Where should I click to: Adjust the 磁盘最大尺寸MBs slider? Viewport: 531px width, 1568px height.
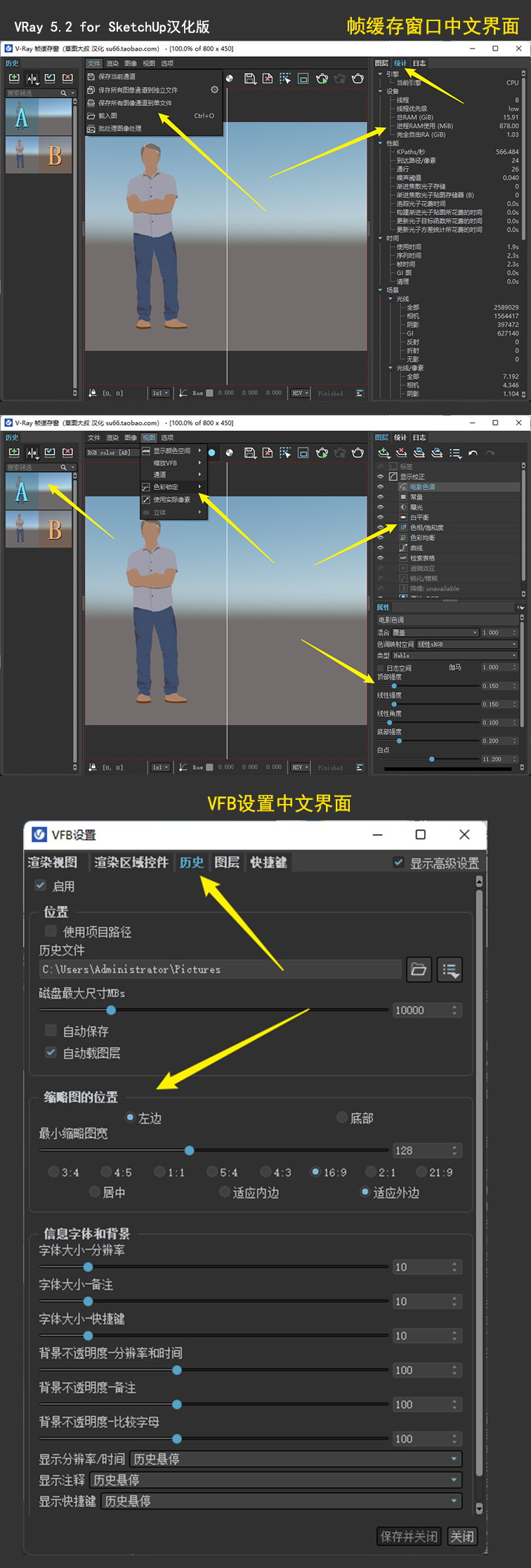111,1010
